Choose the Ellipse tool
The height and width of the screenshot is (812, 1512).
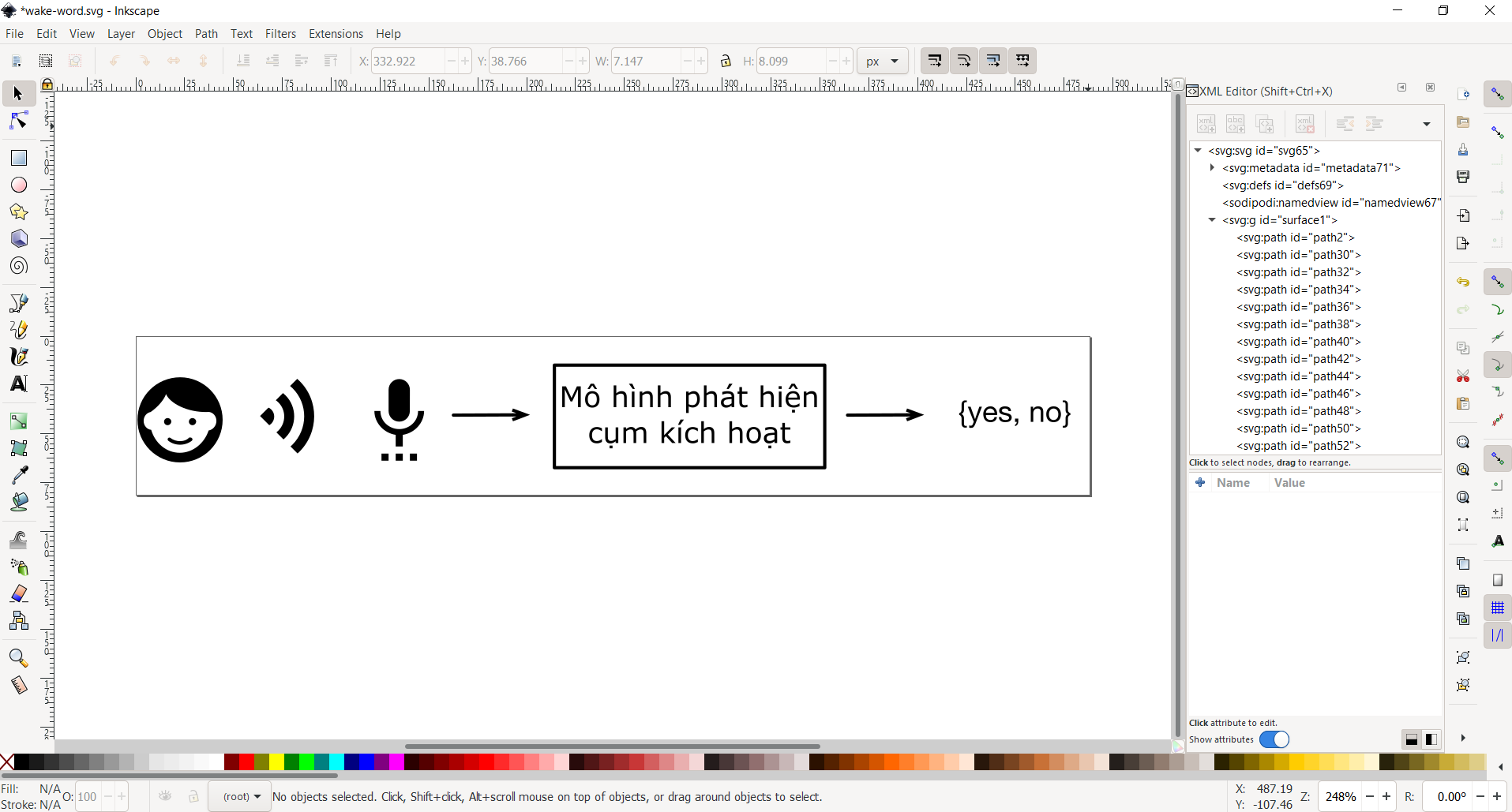(19, 185)
